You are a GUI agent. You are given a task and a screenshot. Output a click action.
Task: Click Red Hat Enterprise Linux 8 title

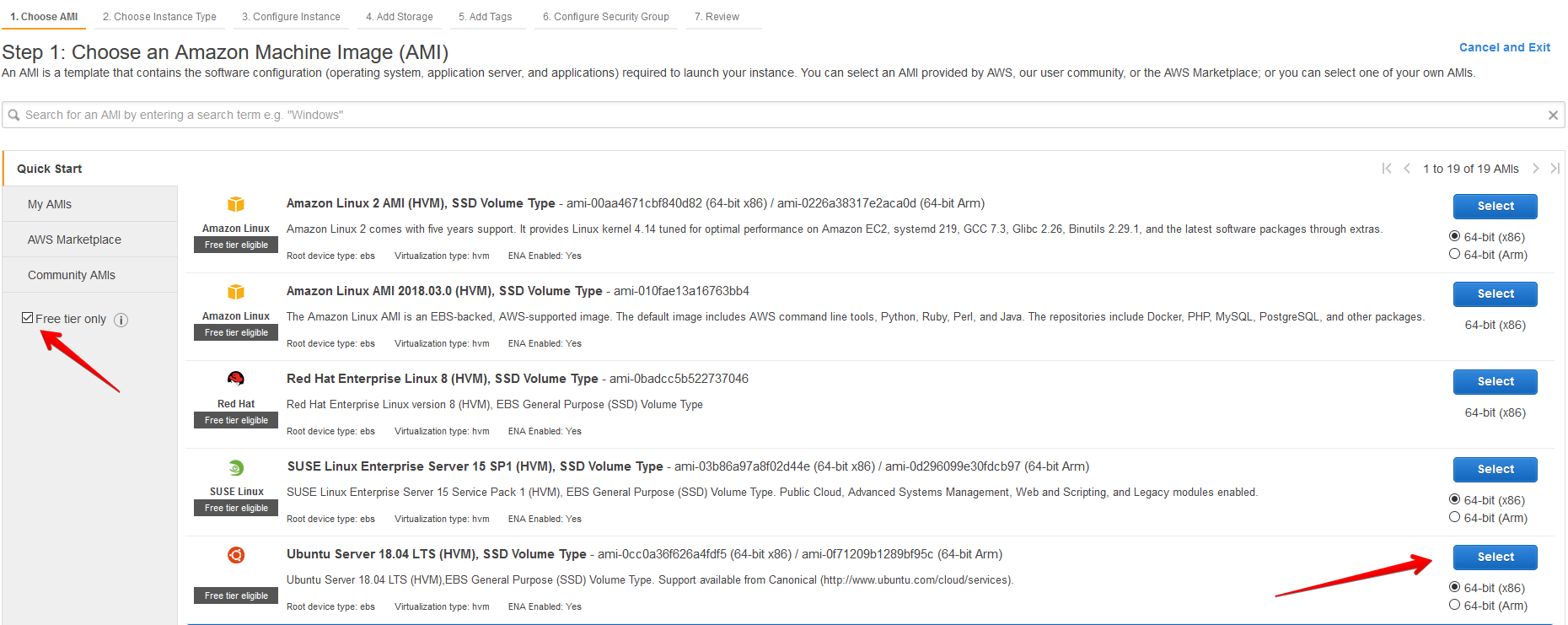click(x=442, y=379)
